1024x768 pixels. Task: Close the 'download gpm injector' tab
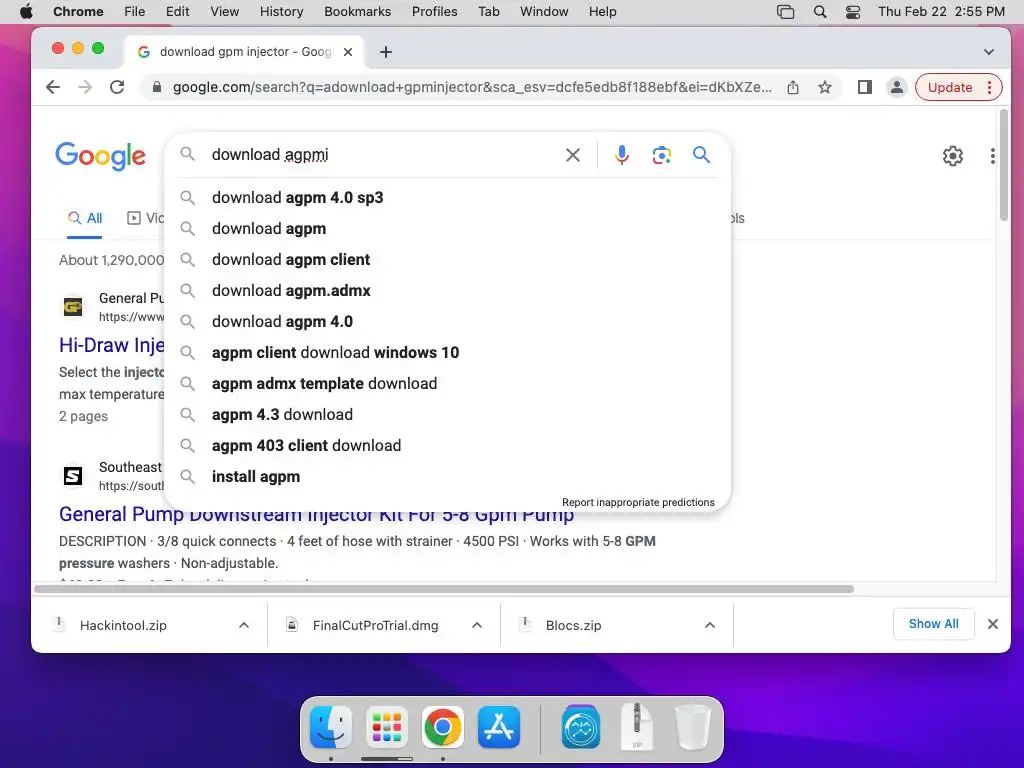pos(348,52)
